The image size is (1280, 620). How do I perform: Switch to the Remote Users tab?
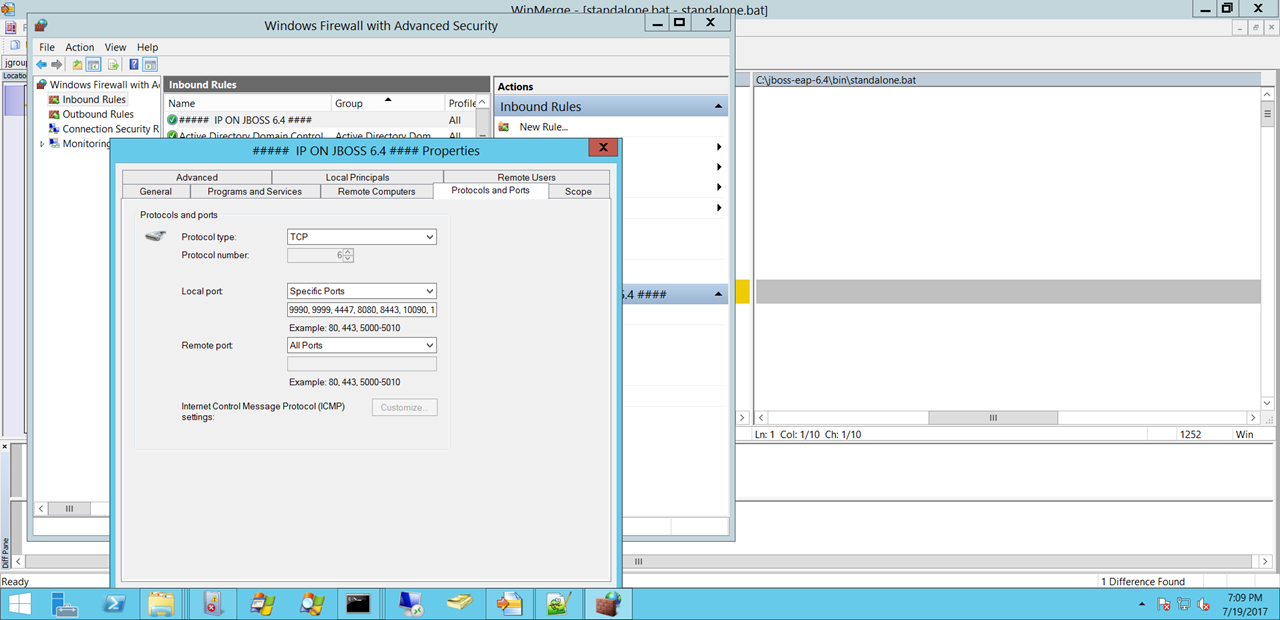tap(526, 177)
